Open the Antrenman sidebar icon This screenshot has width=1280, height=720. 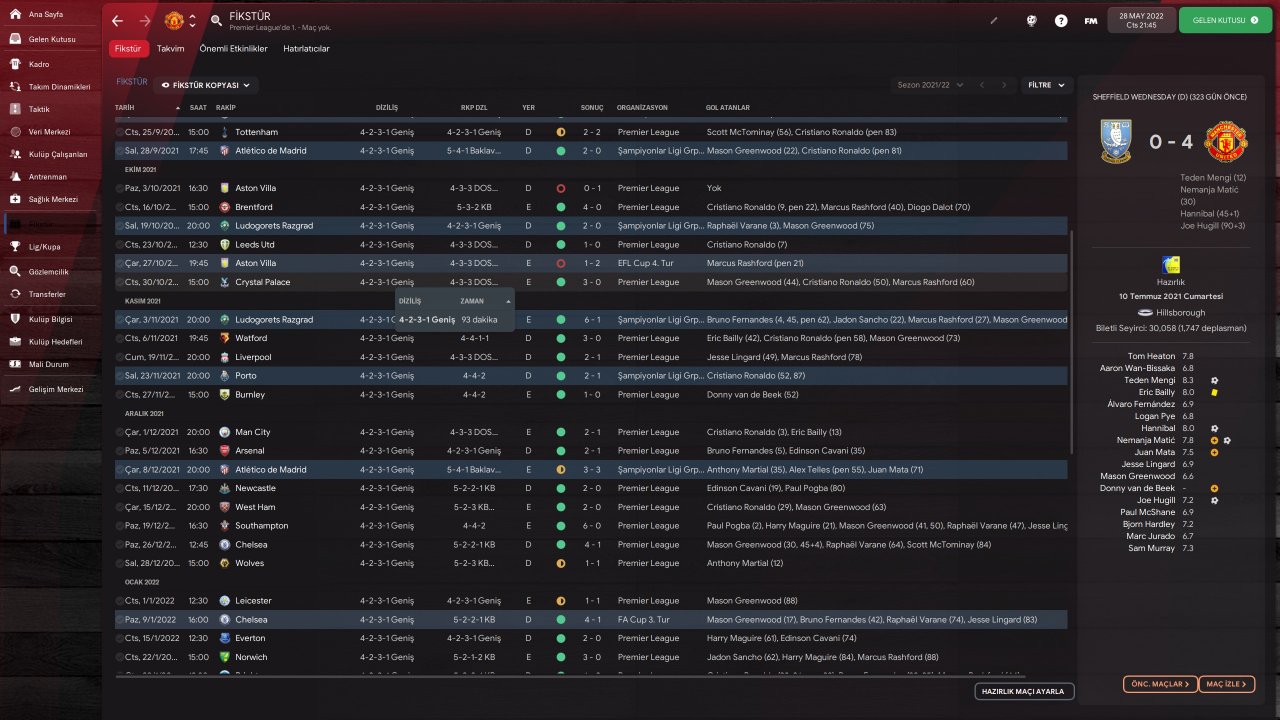[16, 176]
